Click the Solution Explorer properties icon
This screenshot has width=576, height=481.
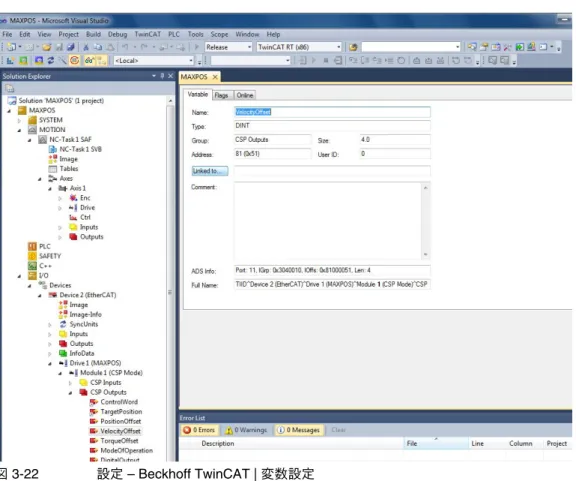click(x=10, y=89)
